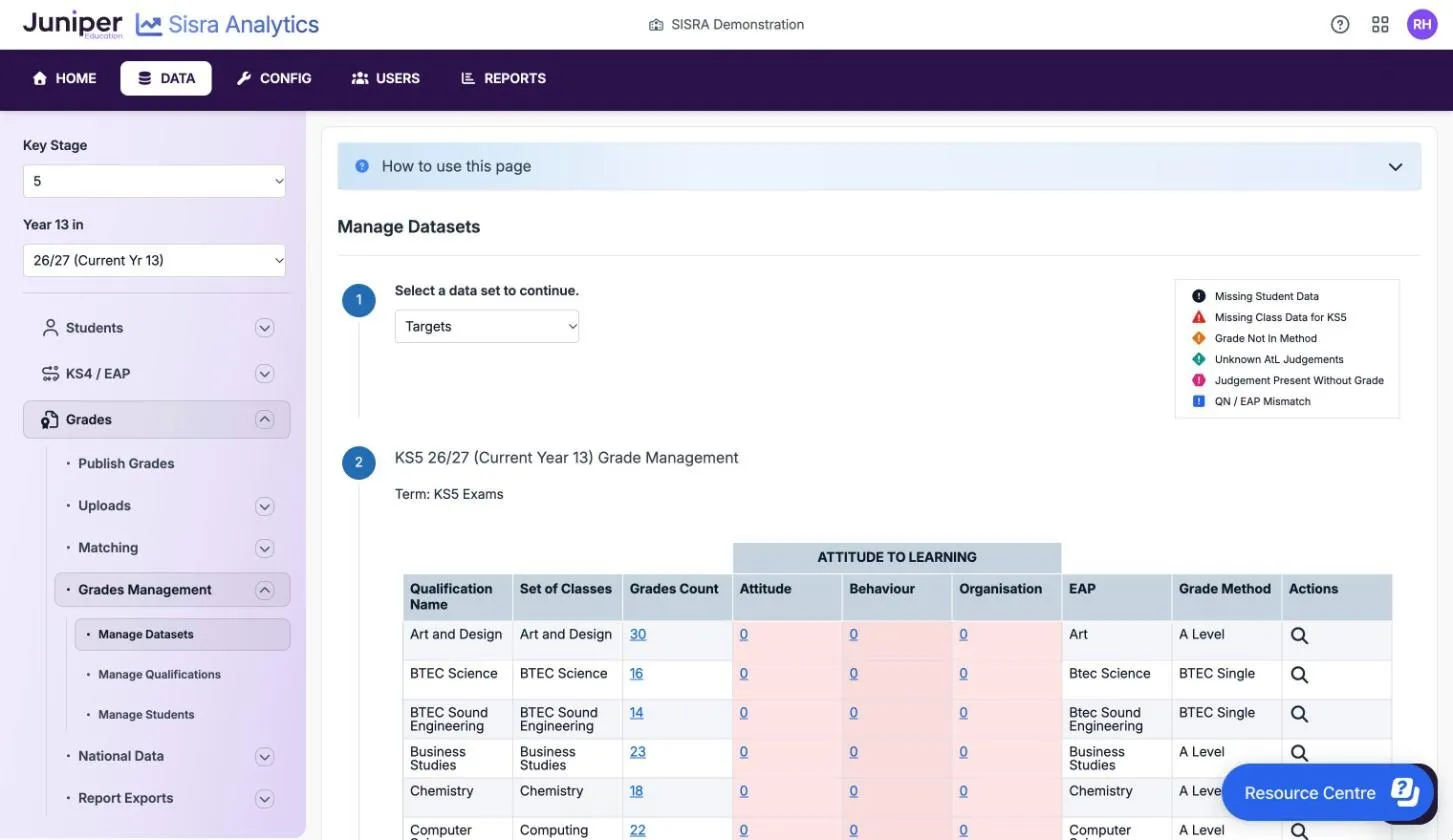The width and height of the screenshot is (1453, 840).
Task: Open the RH user avatar menu
Action: coord(1422,25)
